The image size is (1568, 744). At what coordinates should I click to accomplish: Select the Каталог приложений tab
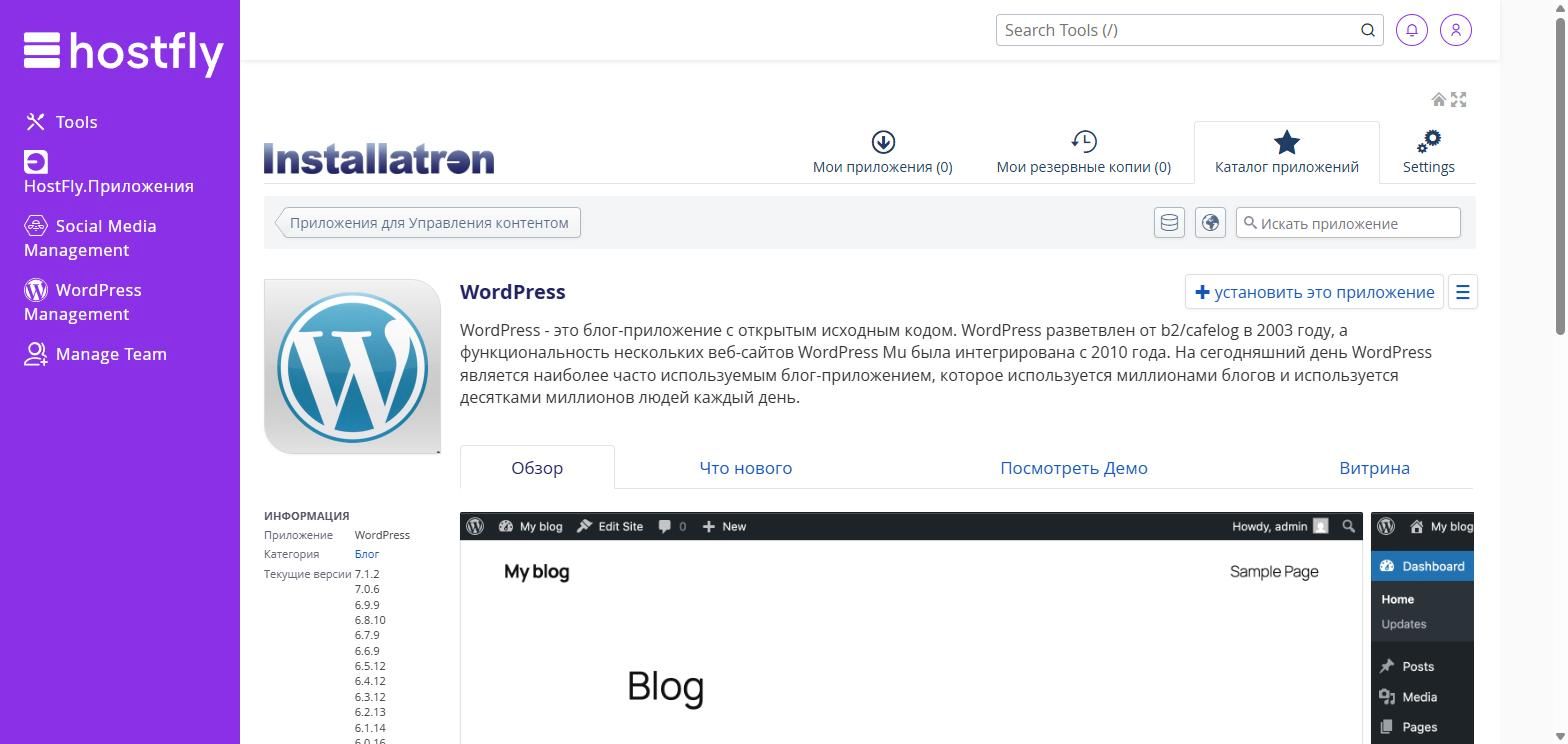pyautogui.click(x=1287, y=153)
